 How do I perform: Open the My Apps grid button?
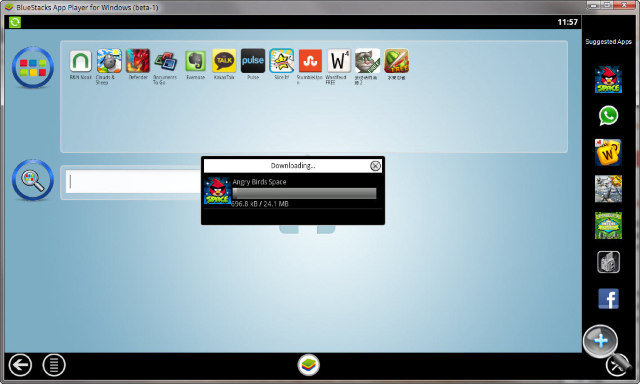pos(33,67)
